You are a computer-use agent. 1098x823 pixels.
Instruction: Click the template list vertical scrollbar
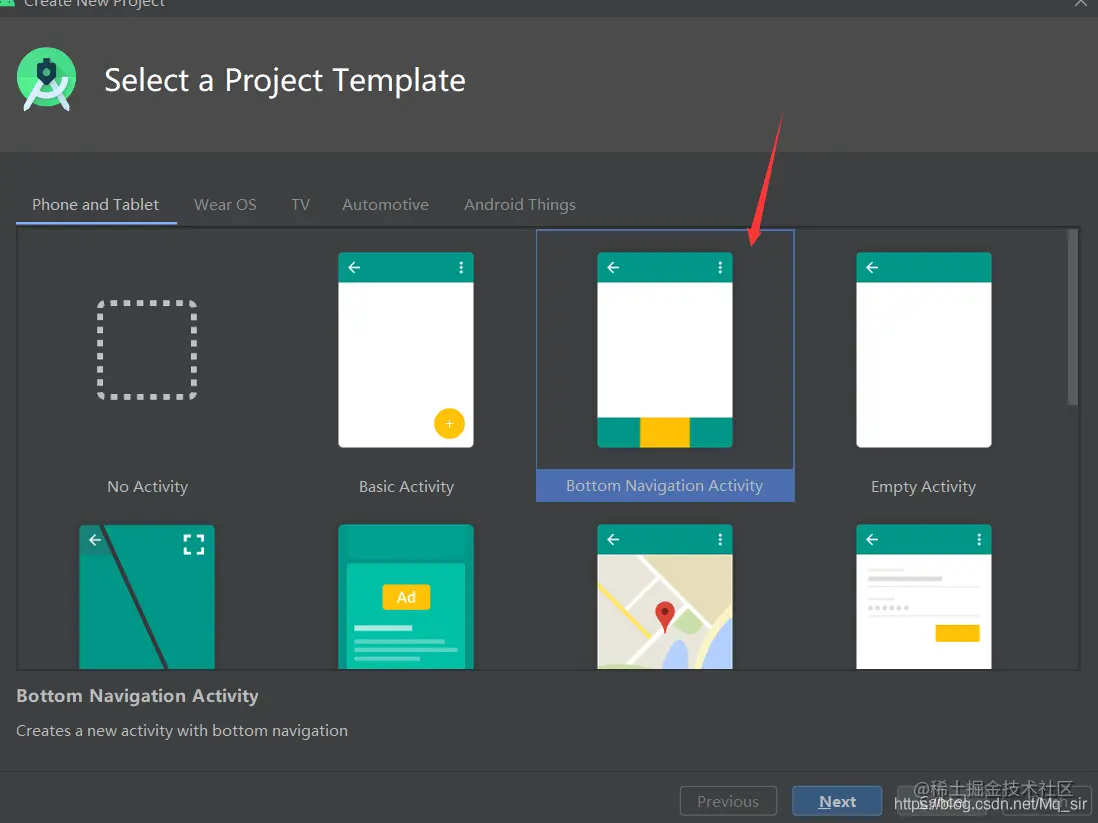pos(1072,317)
